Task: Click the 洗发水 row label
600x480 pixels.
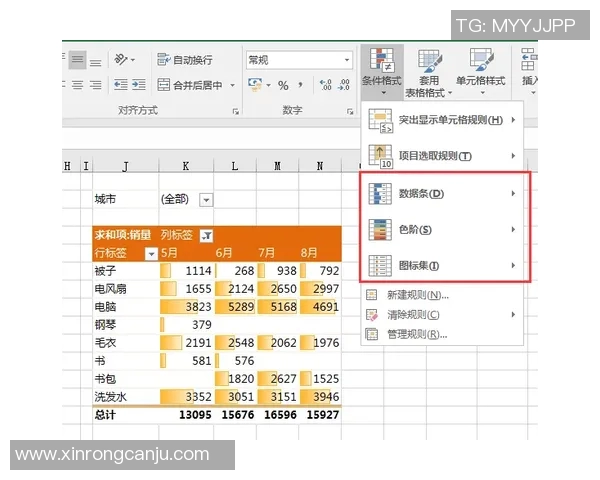Action: click(x=110, y=397)
